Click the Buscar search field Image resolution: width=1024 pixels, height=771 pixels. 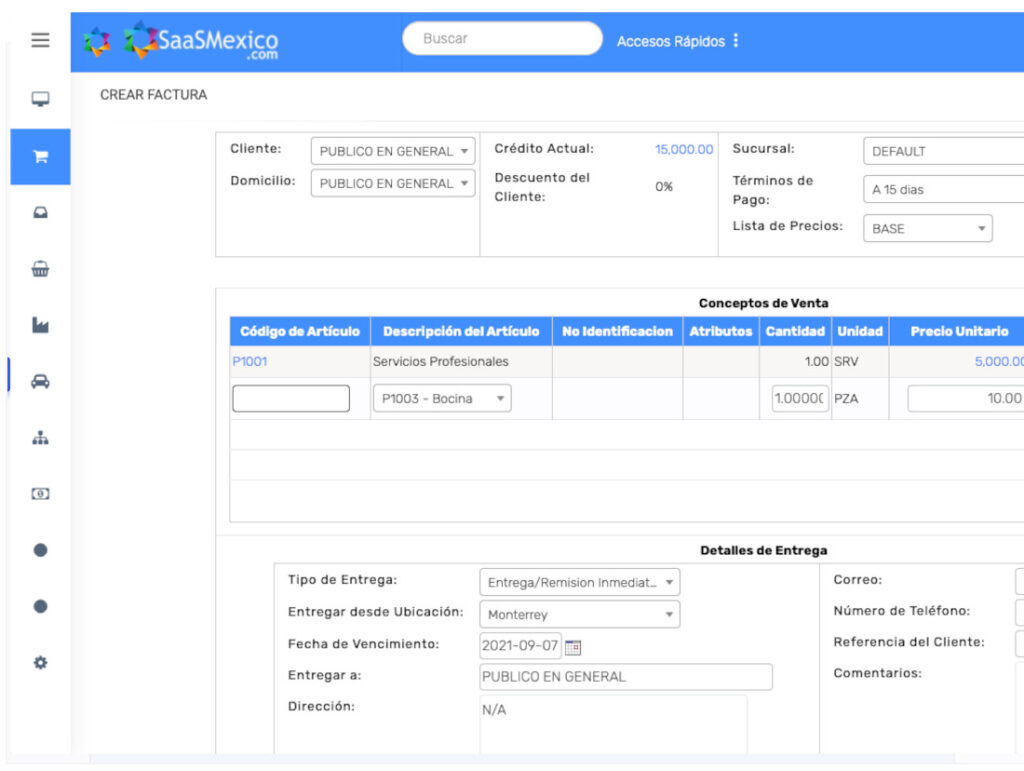502,39
